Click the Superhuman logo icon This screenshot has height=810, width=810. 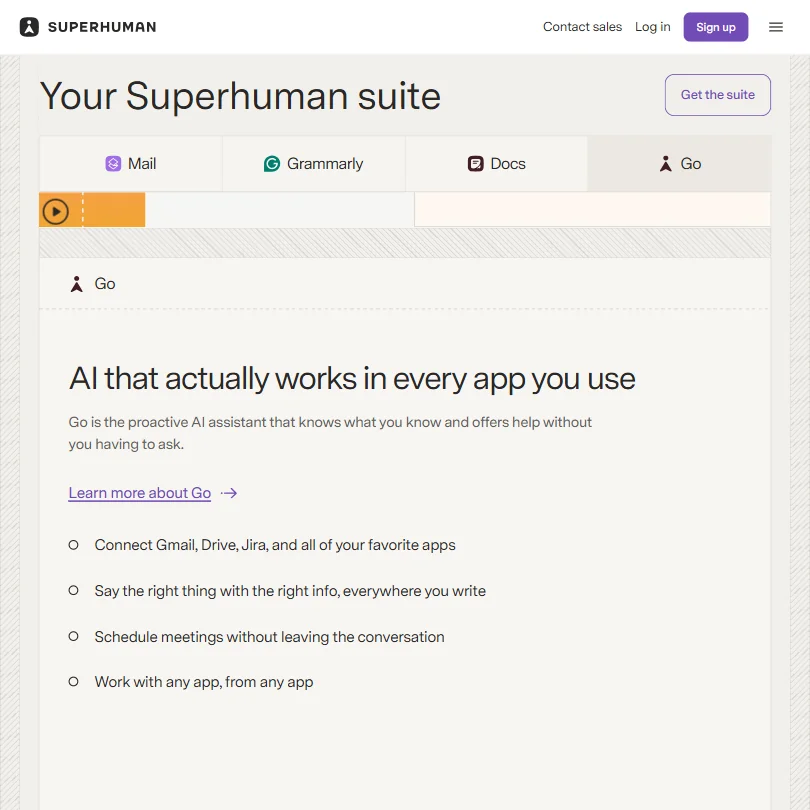29,27
